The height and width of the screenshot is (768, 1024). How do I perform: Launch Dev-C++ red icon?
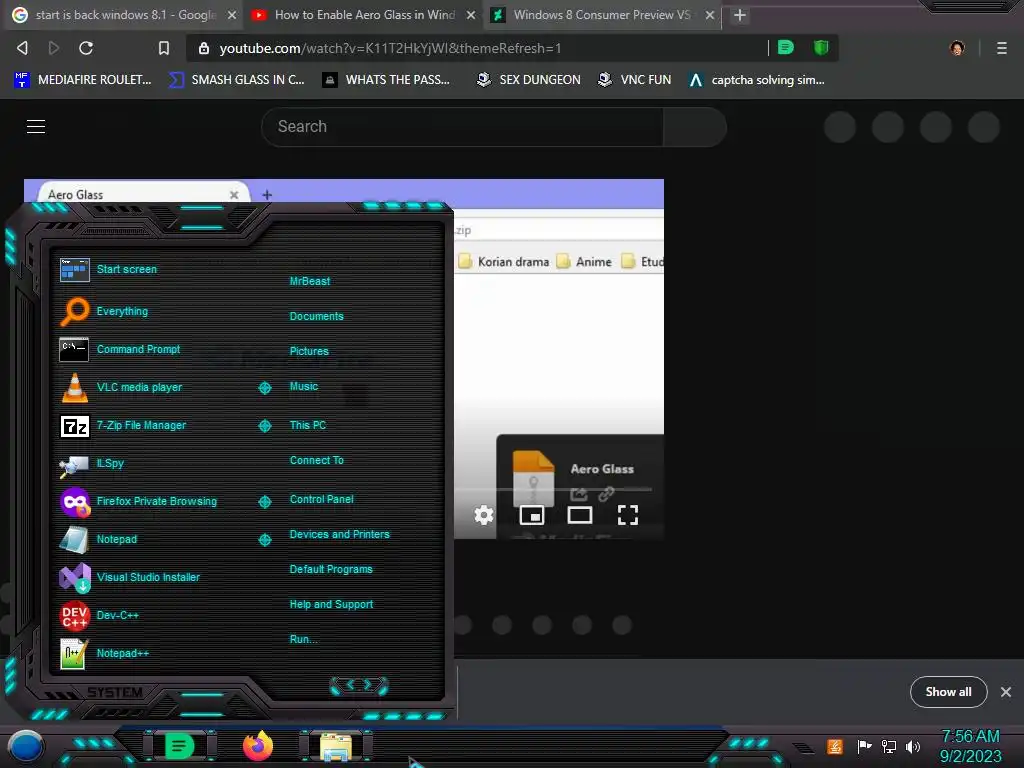74,615
